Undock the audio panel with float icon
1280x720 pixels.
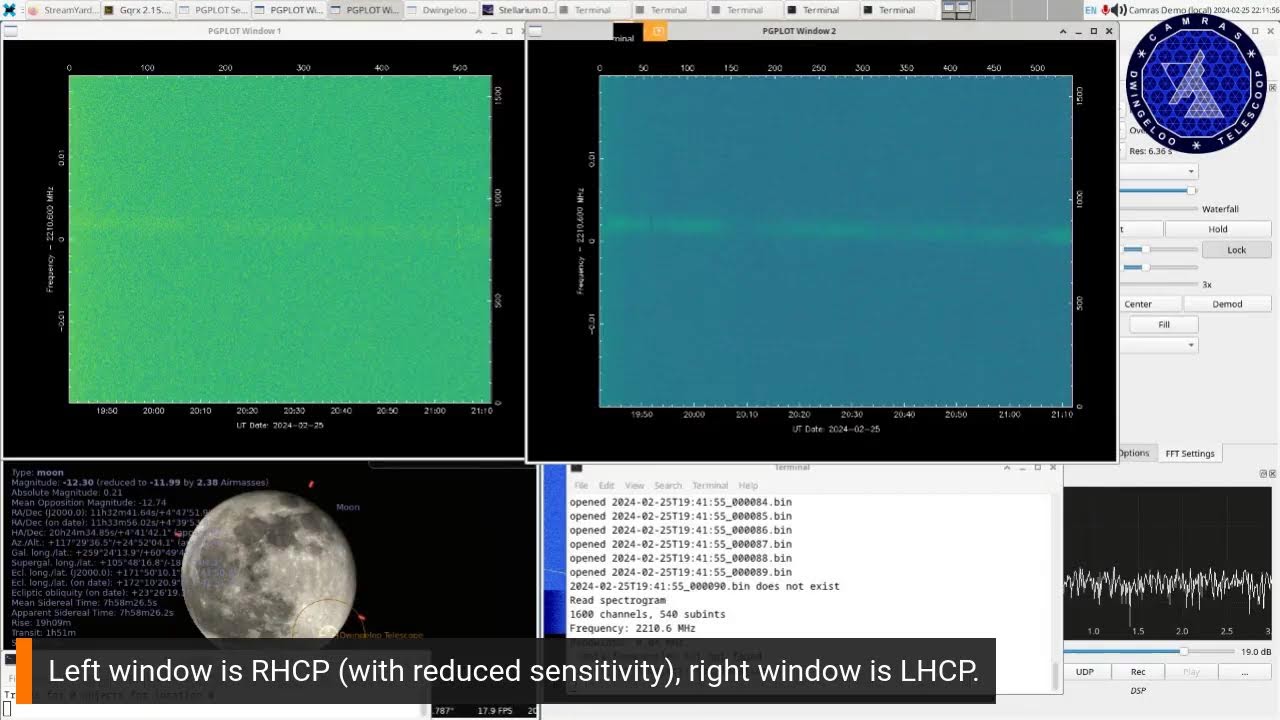(1263, 473)
